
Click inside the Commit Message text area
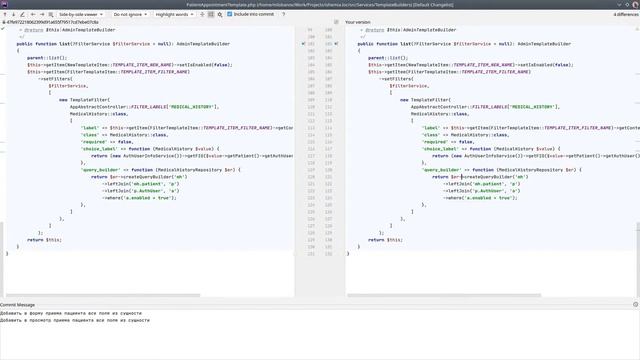[x=320, y=335]
